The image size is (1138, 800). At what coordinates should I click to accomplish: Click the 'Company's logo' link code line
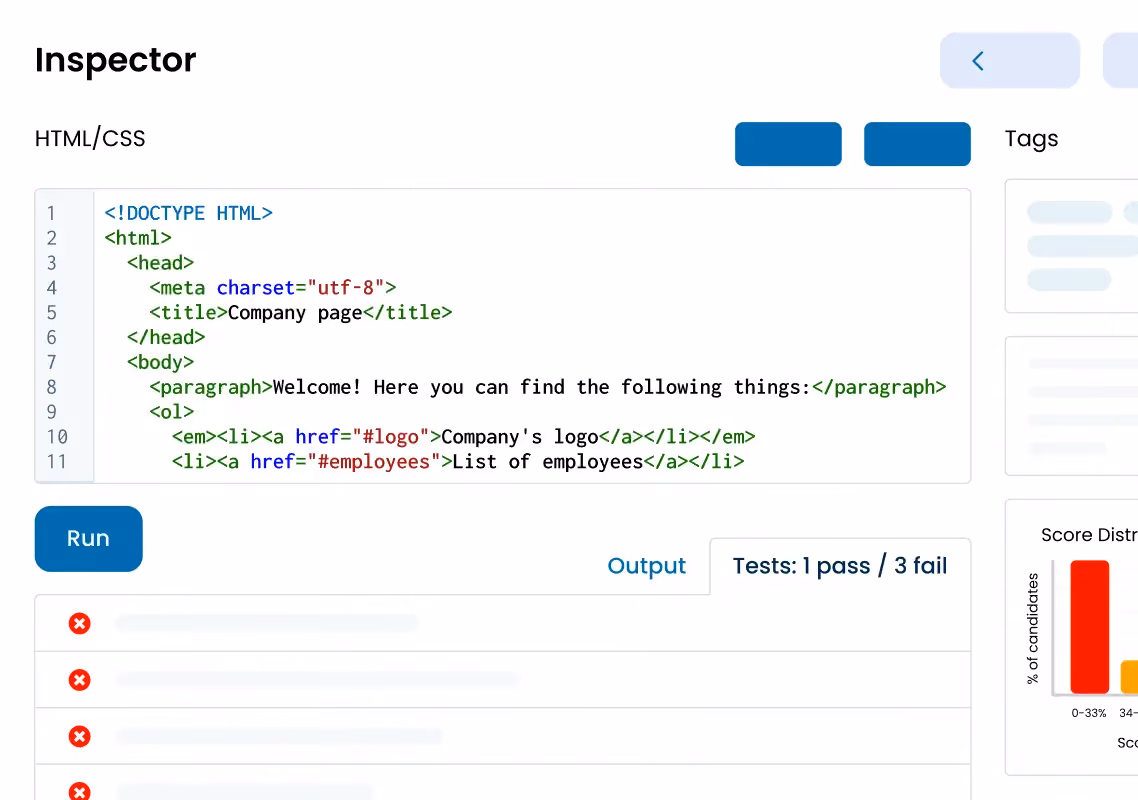(464, 437)
